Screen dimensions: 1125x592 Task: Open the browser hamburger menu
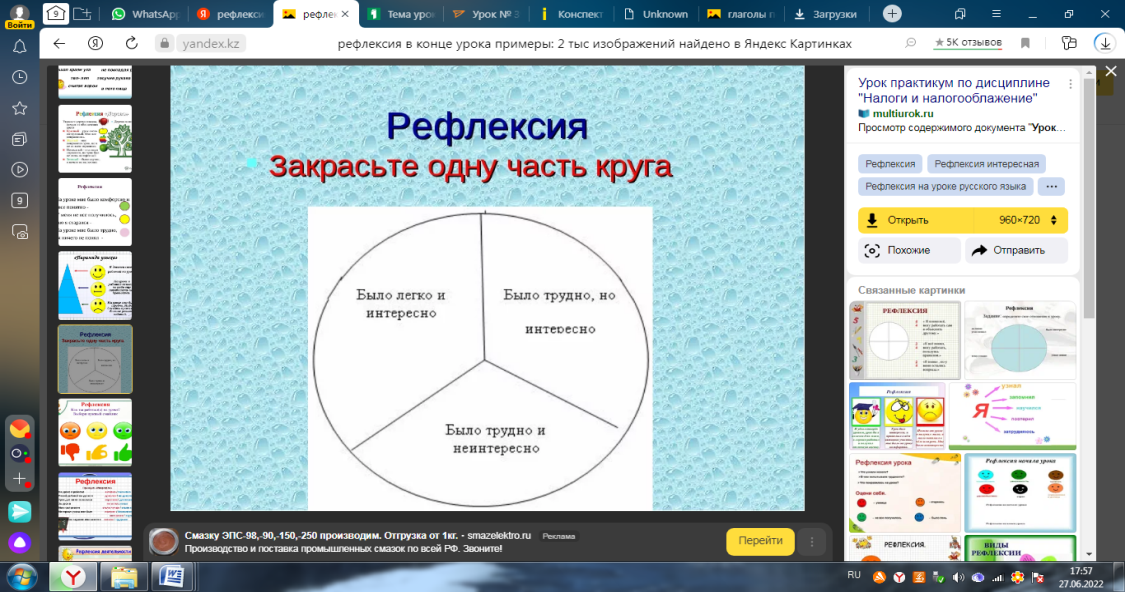(996, 14)
